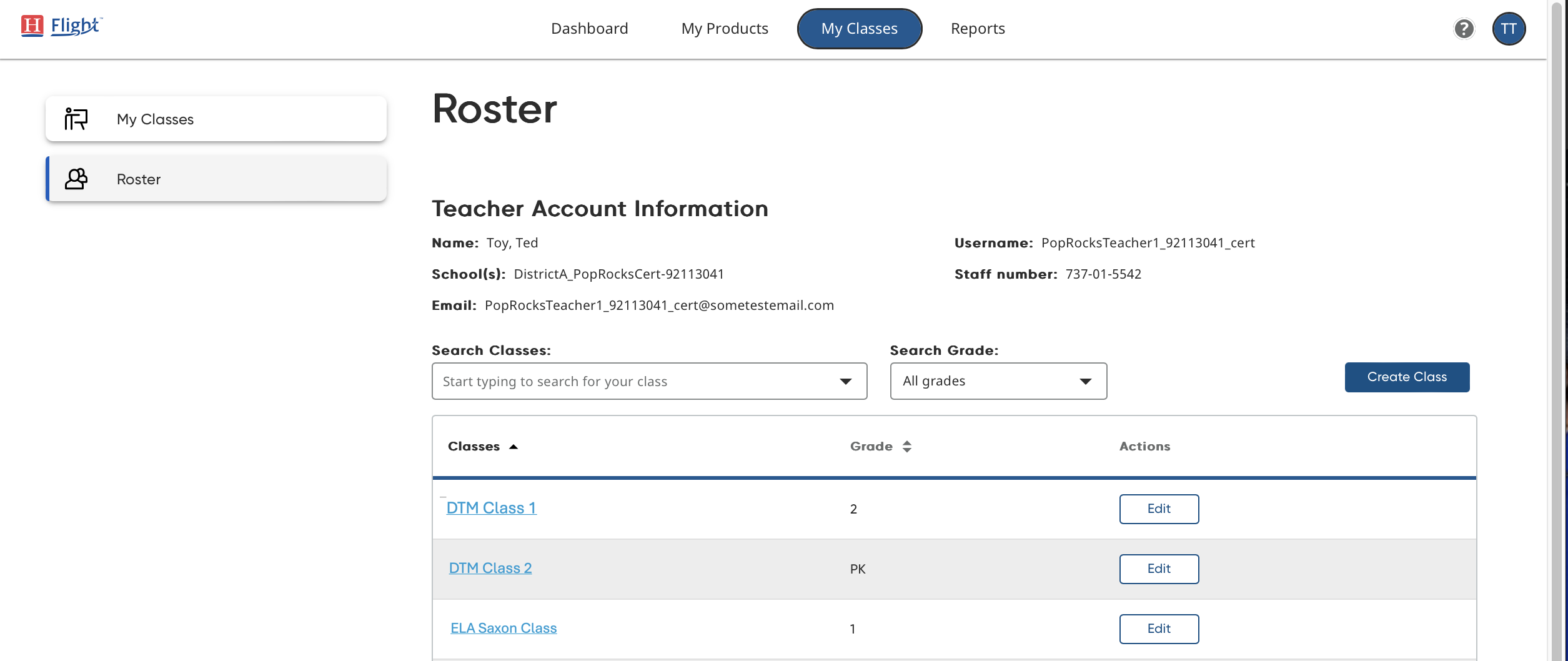Switch to the Dashboard tab
The image size is (1568, 661).
point(589,29)
